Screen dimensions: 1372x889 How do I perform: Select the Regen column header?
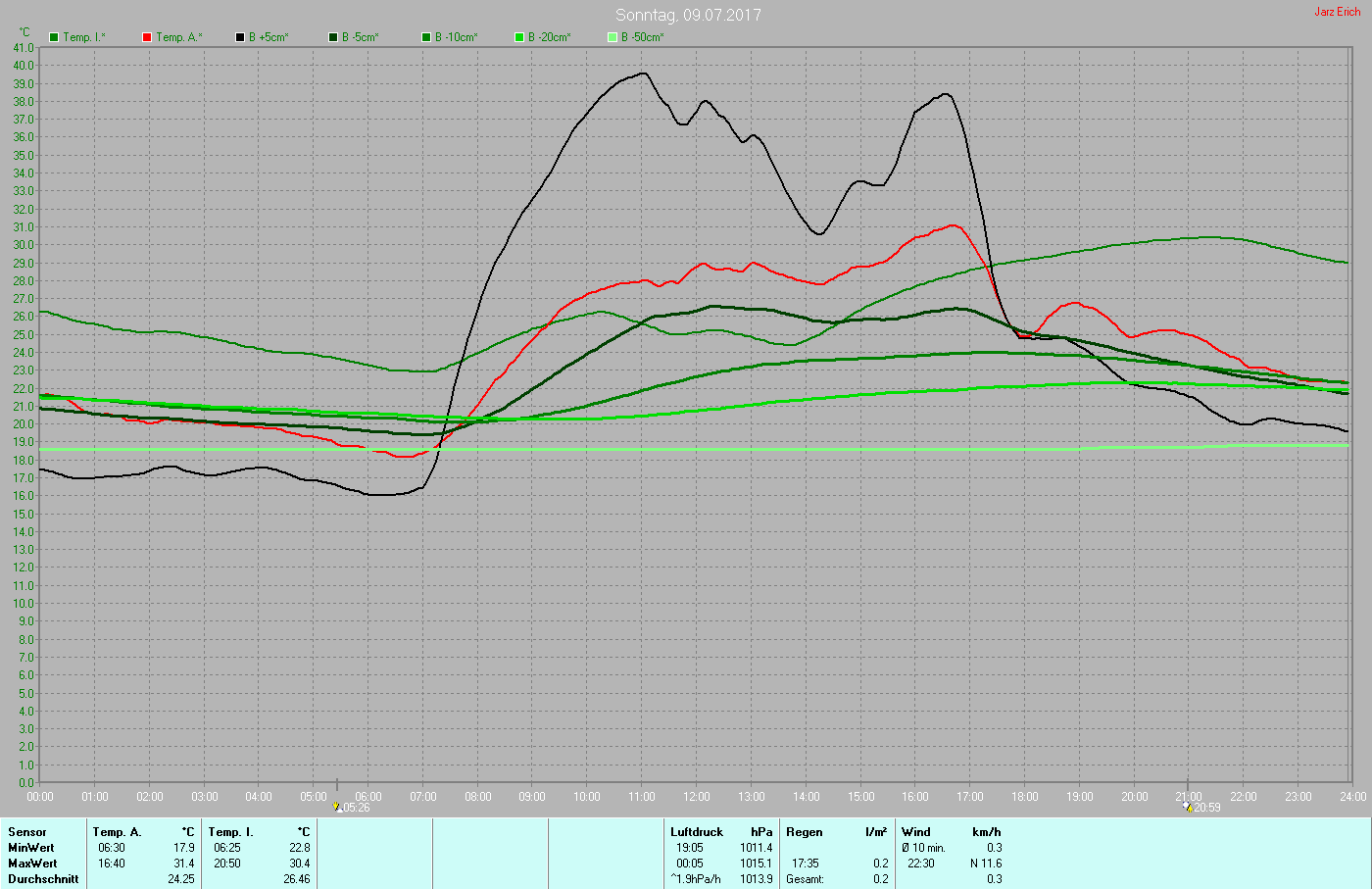[805, 832]
